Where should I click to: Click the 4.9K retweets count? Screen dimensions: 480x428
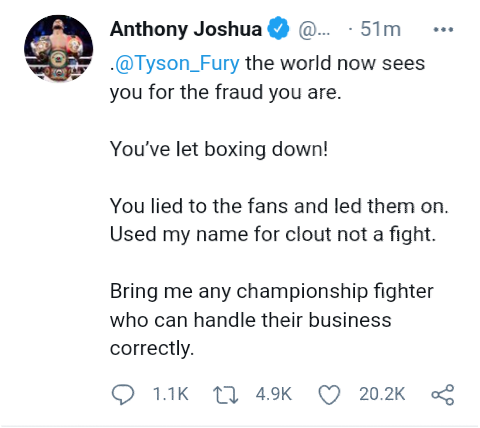point(274,394)
